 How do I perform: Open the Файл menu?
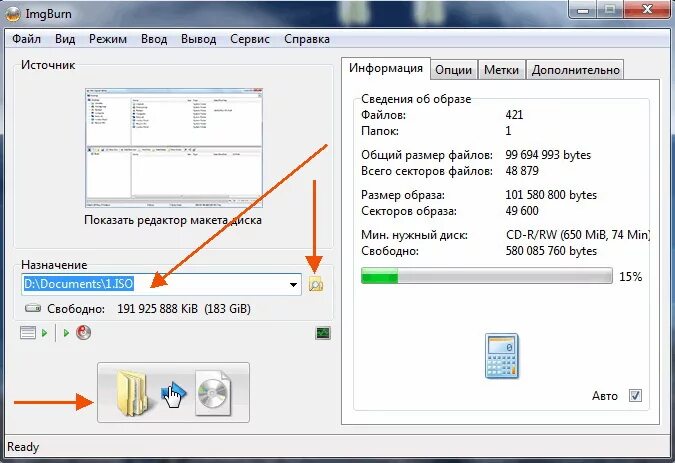pyautogui.click(x=26, y=39)
